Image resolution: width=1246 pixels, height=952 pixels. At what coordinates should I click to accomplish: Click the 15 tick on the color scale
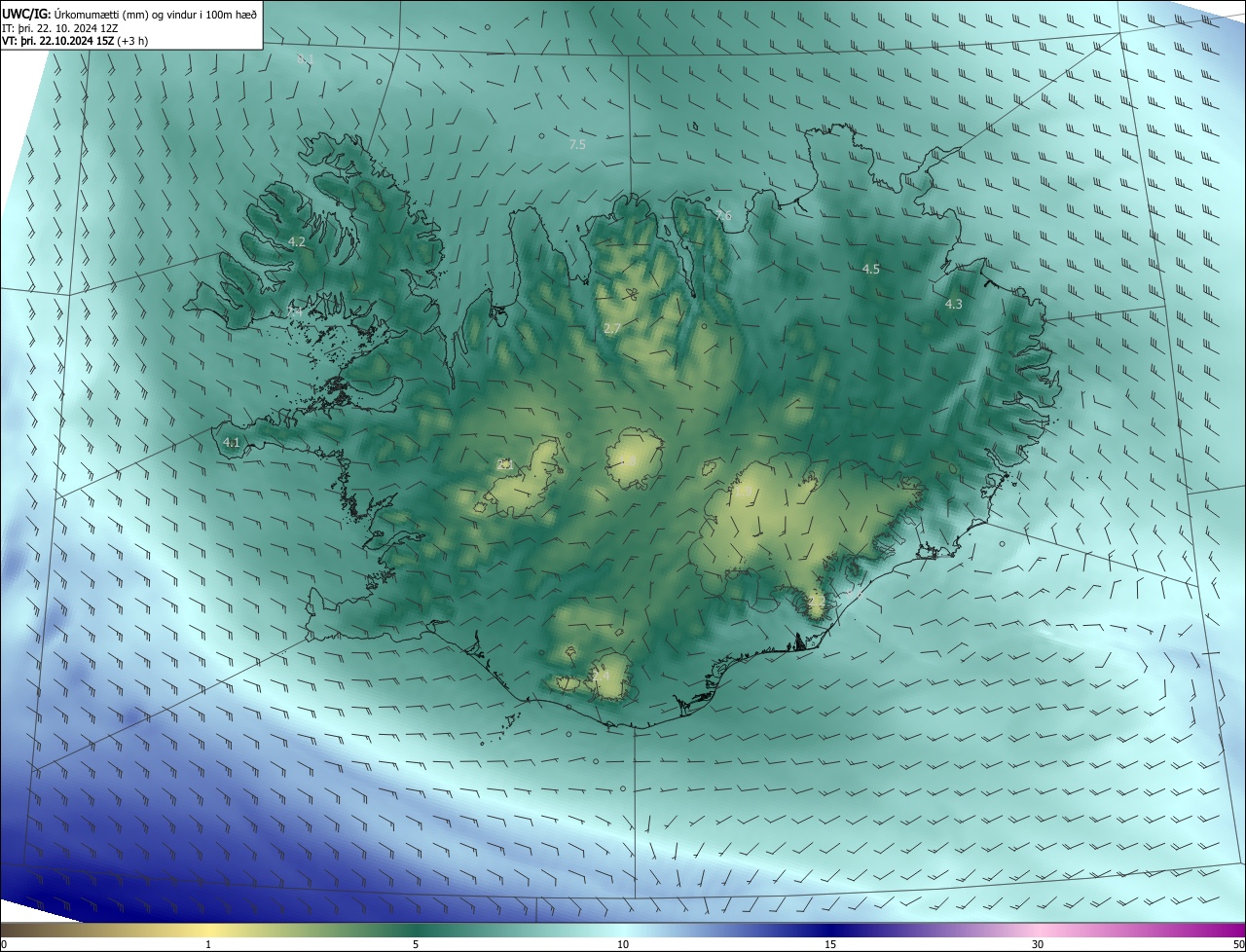click(830, 944)
